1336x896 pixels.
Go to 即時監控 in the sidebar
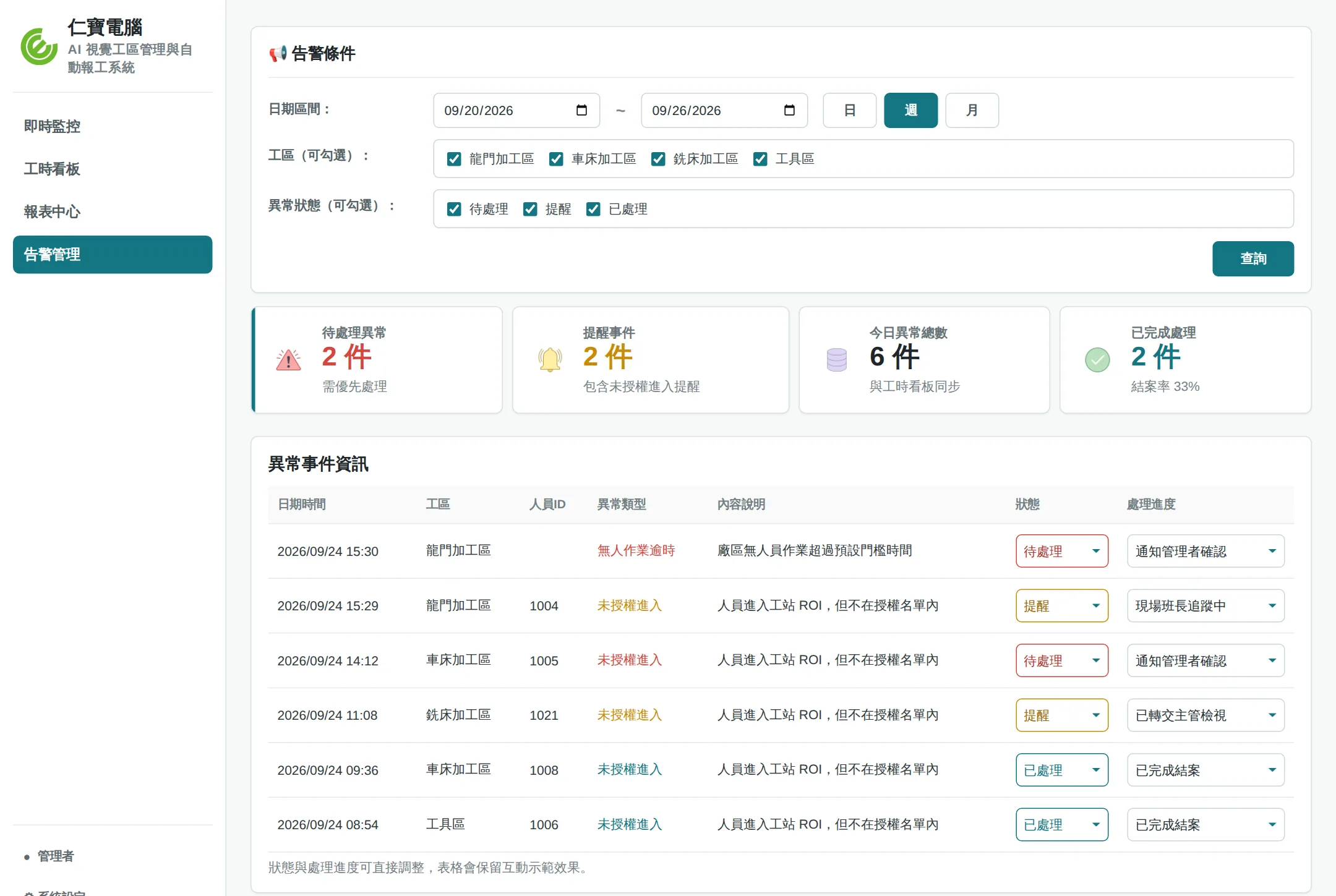coord(113,126)
